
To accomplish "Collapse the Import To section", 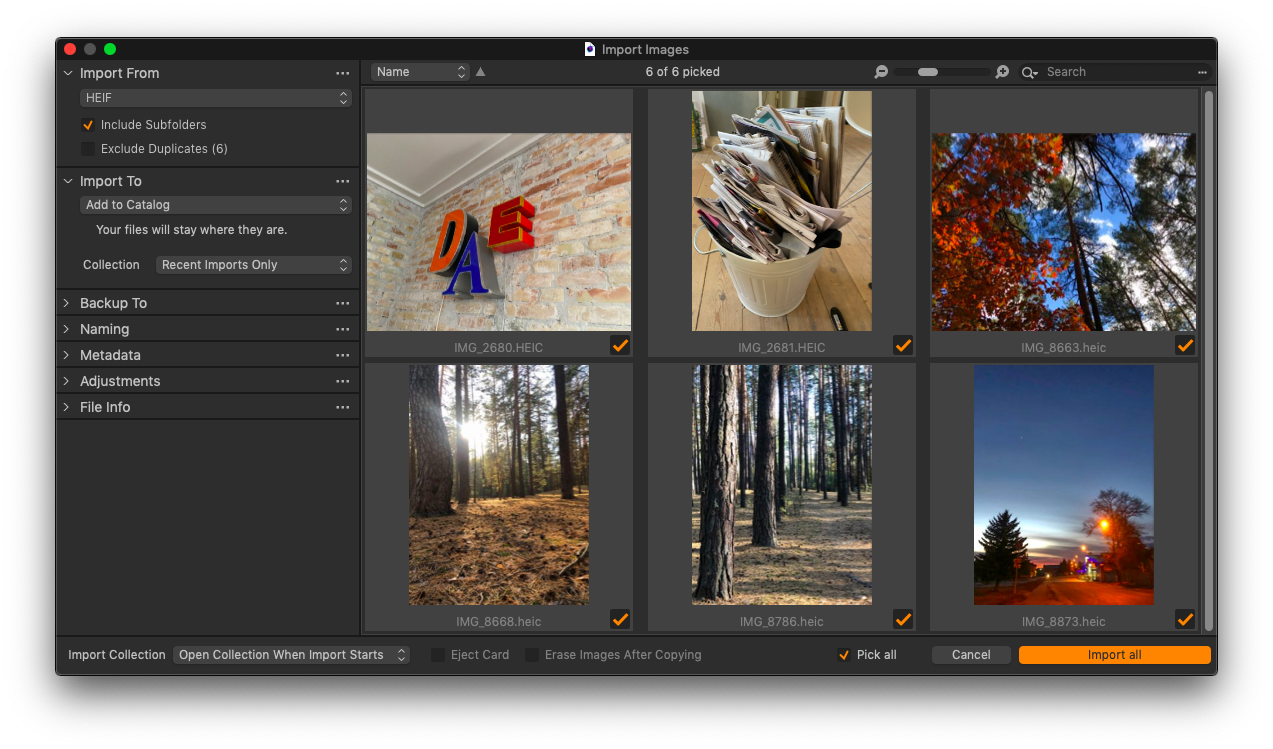I will (68, 181).
